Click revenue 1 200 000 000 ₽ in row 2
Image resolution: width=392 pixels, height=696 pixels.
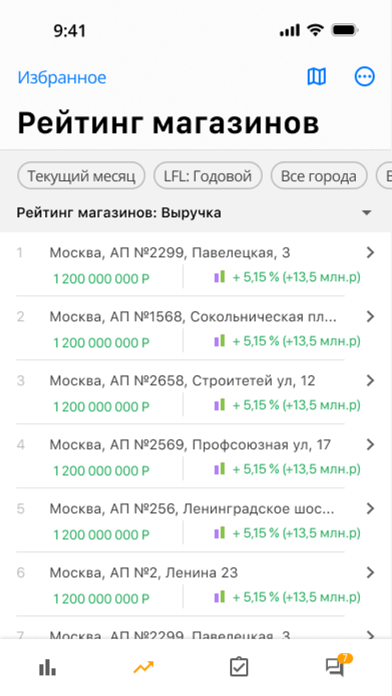tap(102, 343)
